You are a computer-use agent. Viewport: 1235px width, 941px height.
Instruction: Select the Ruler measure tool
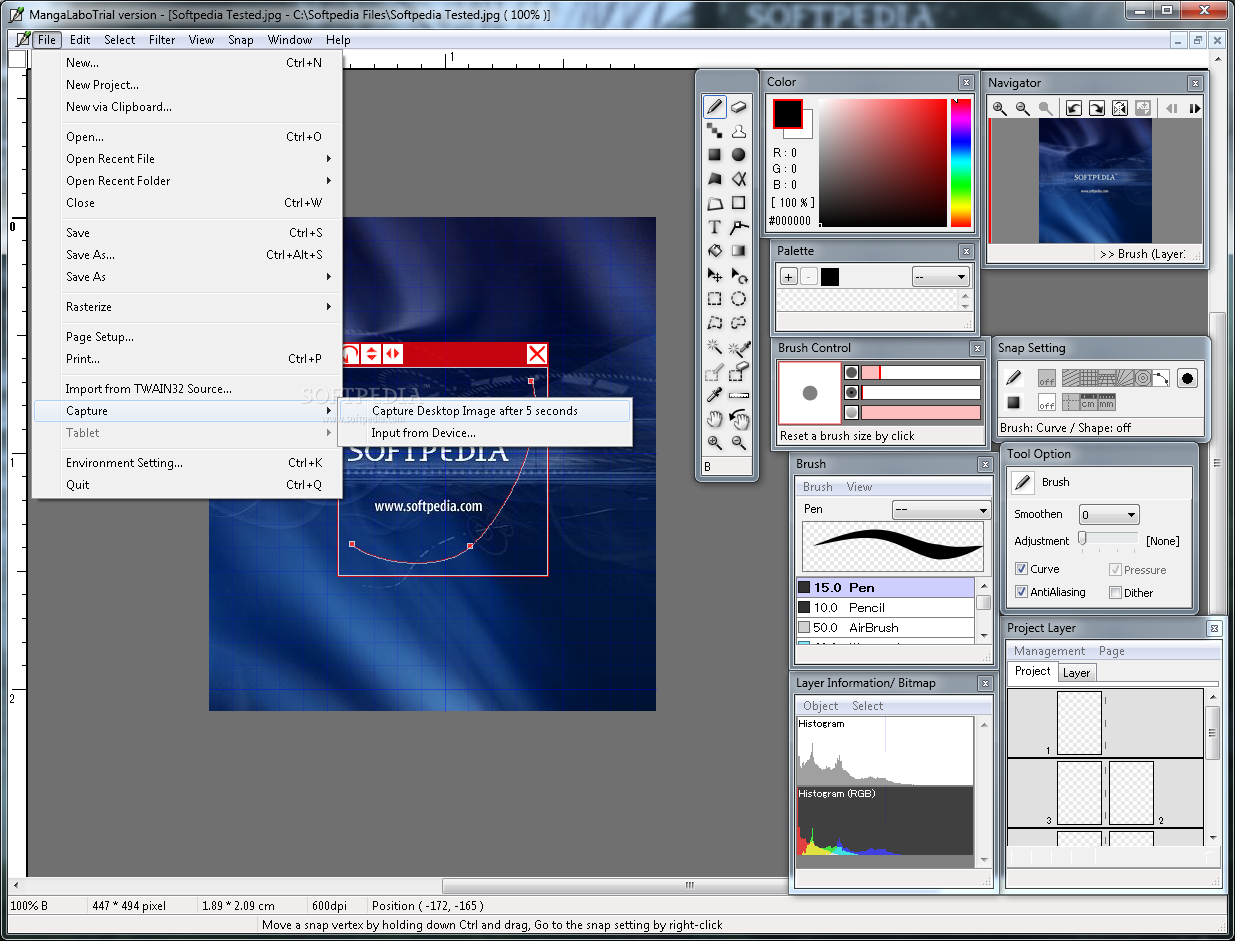738,395
